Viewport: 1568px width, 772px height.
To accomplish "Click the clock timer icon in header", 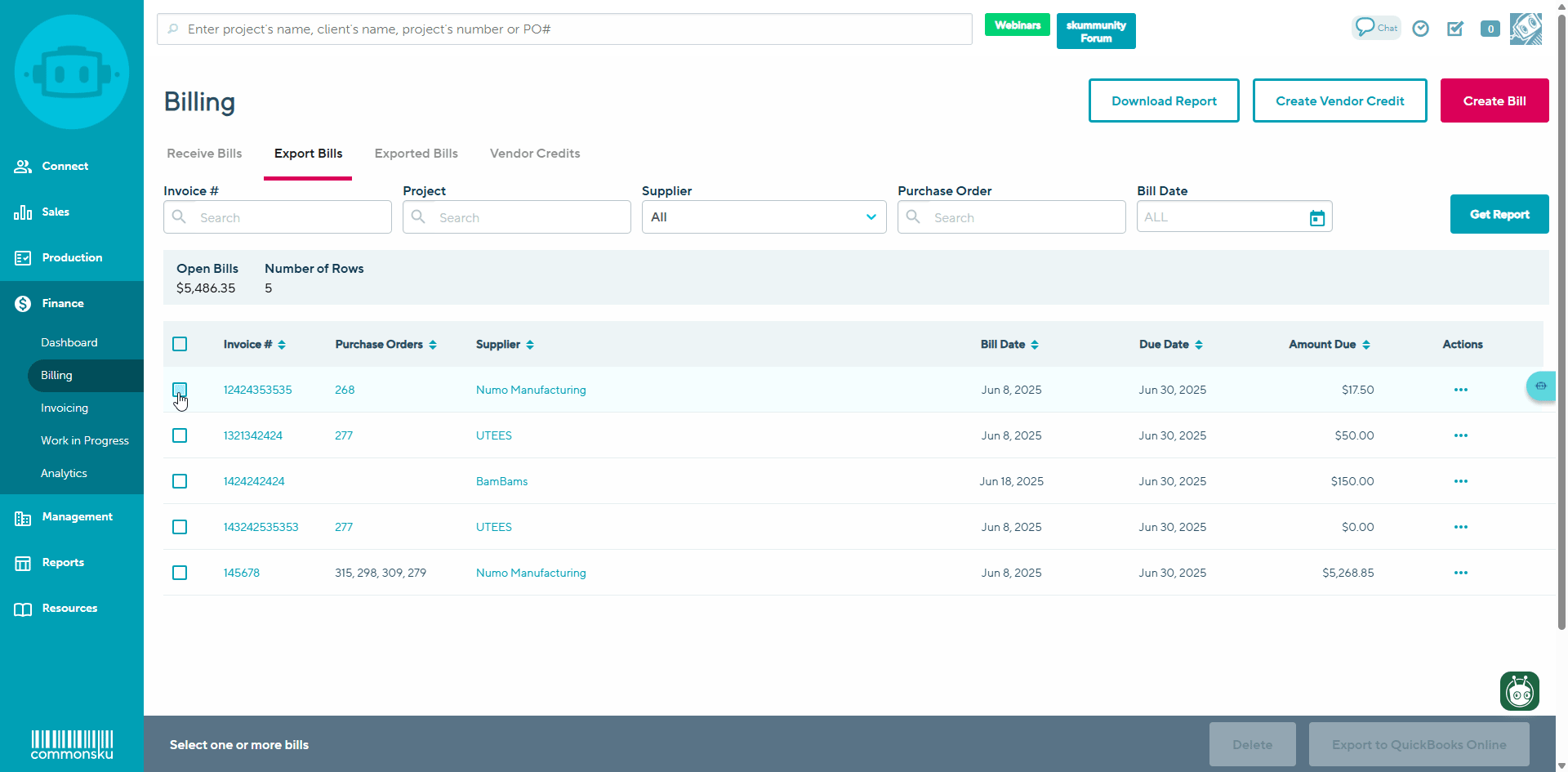I will pyautogui.click(x=1421, y=29).
